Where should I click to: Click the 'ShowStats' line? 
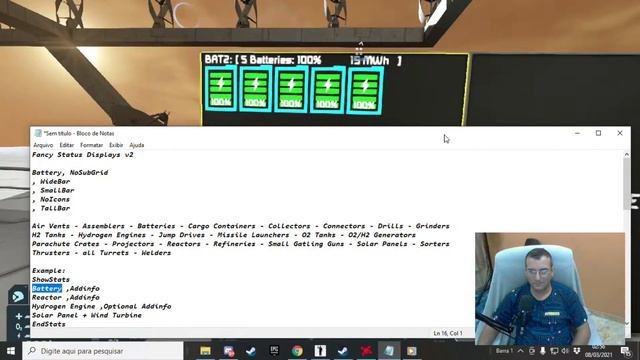pos(51,280)
